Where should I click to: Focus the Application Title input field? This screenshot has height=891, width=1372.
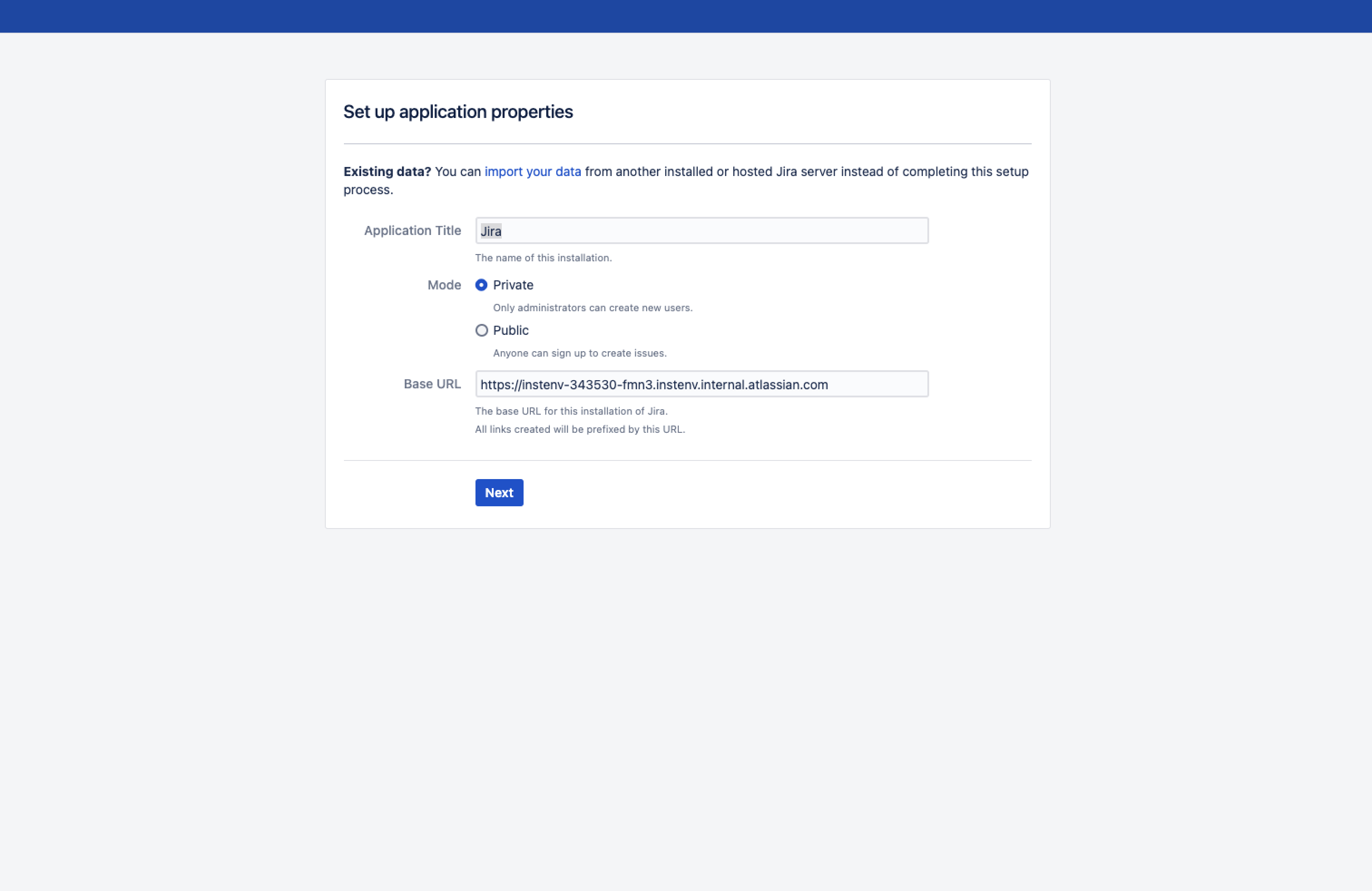[x=701, y=230]
